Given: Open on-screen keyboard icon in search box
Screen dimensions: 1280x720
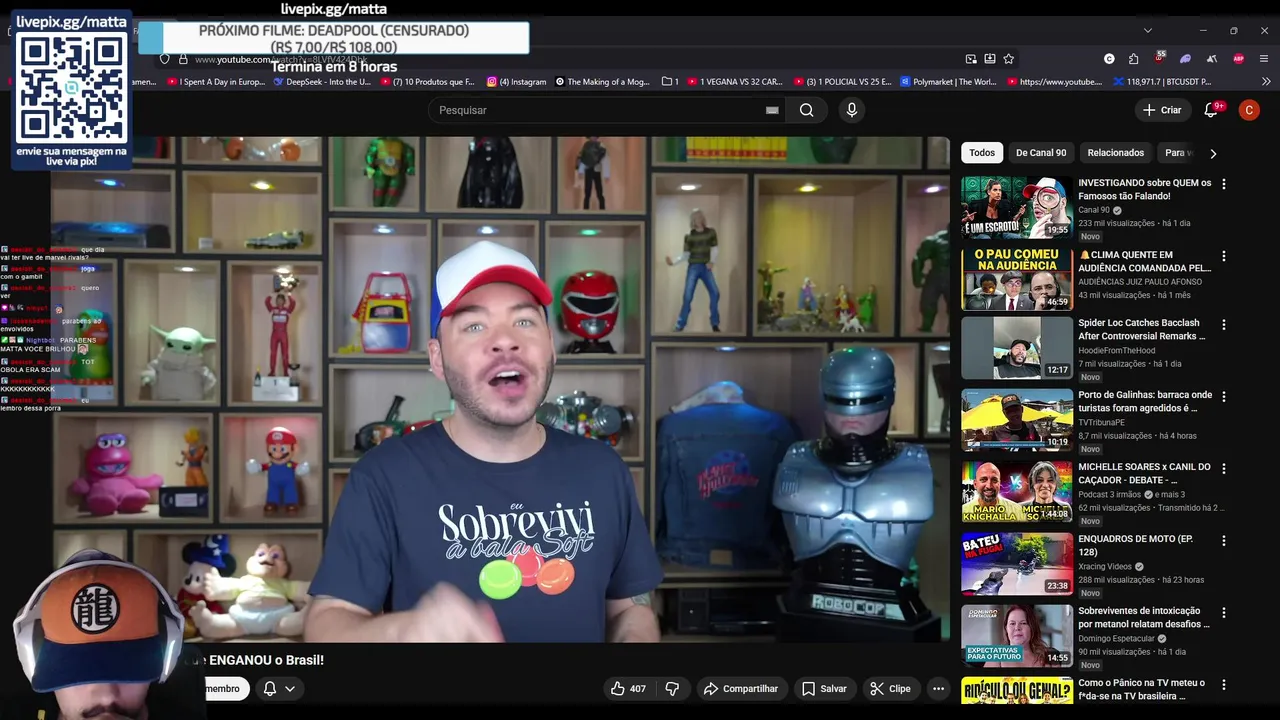Looking at the screenshot, I should (772, 110).
